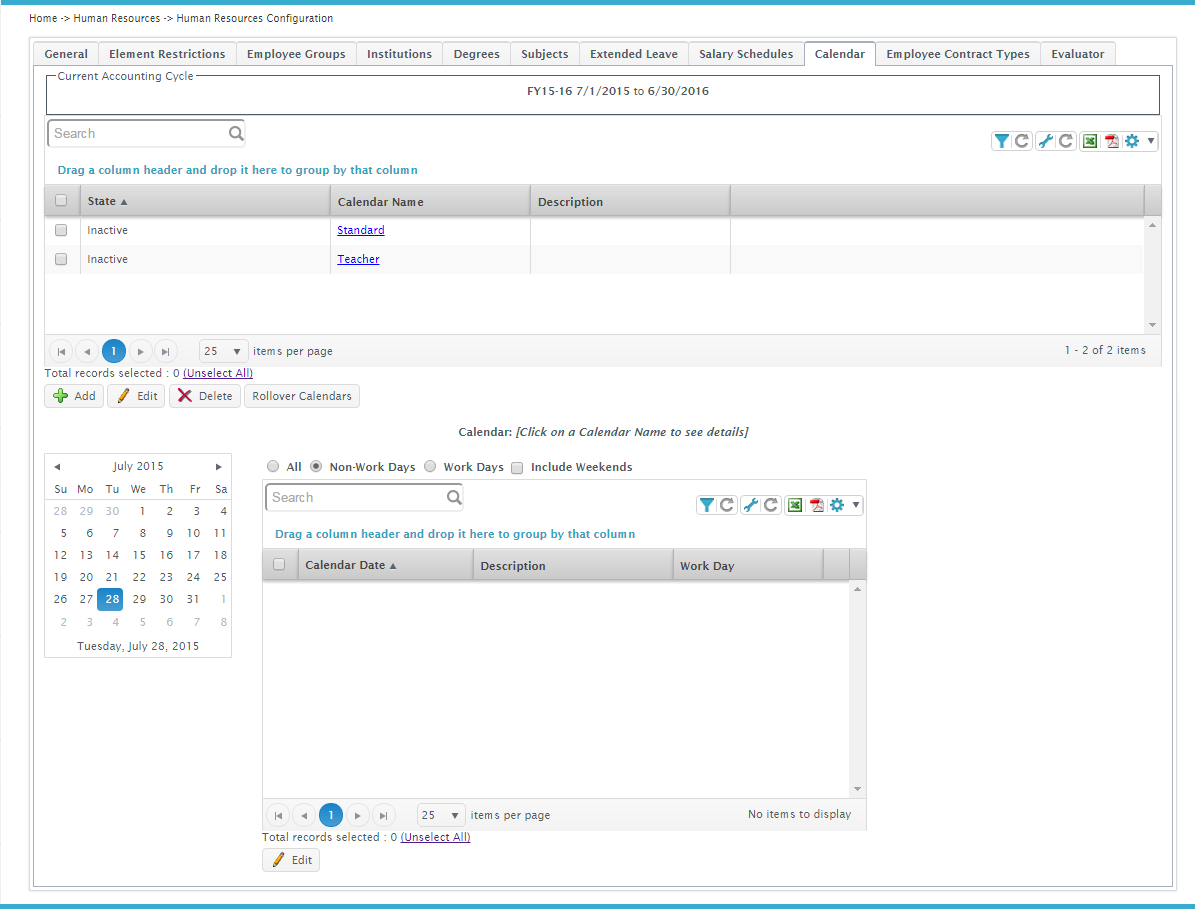Click the wrench icon in upper grid toolbar
This screenshot has width=1195, height=909.
(x=1045, y=141)
